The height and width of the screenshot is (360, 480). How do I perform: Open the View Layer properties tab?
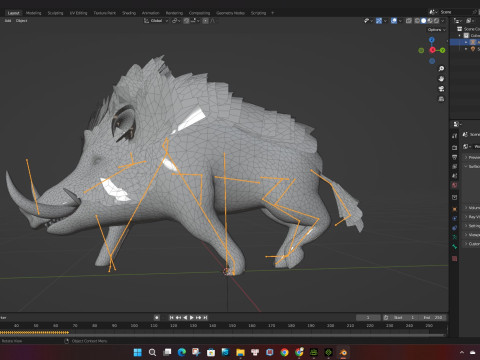click(x=454, y=166)
